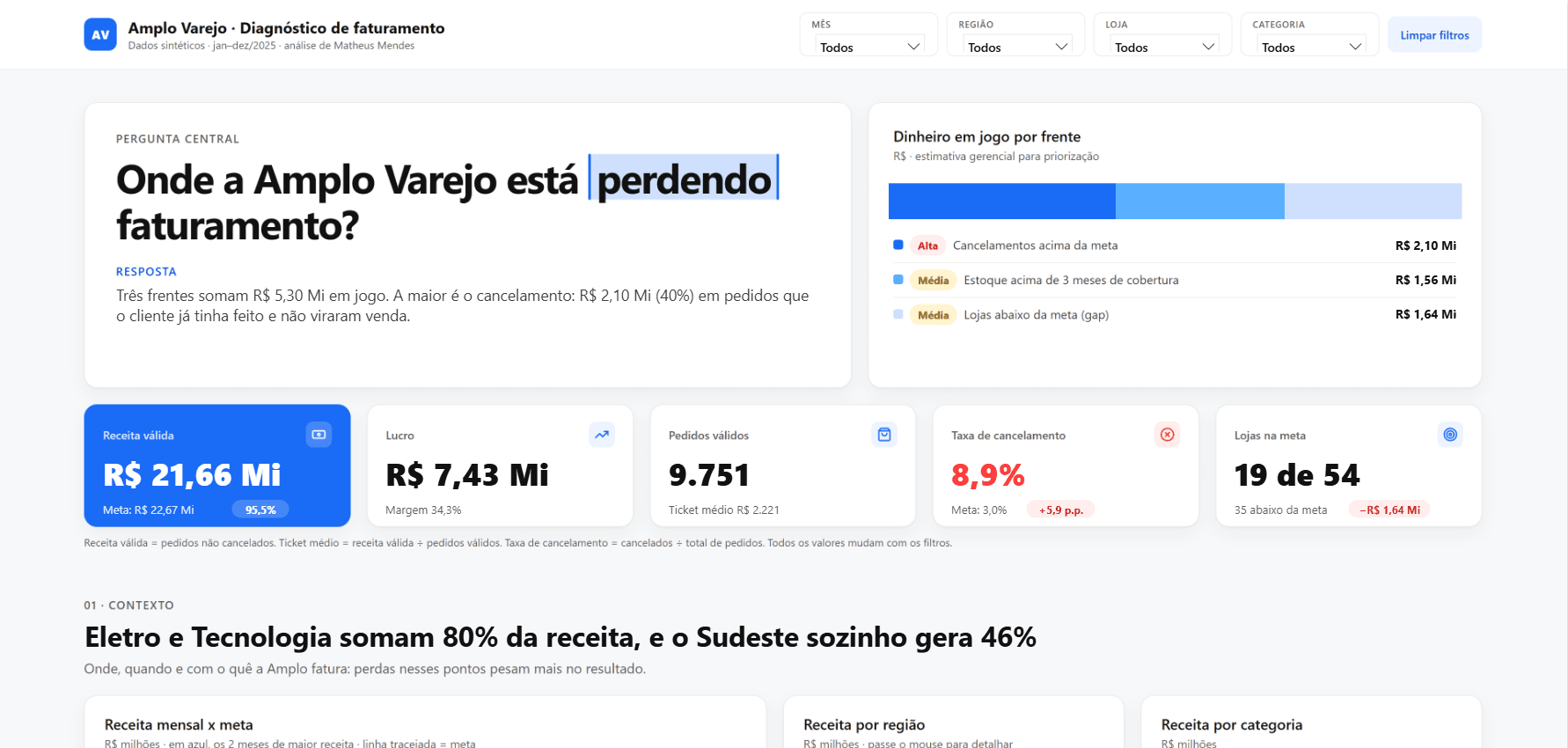Viewport: 1568px width, 748px height.
Task: Open the Mês filter dropdown
Action: pos(869,47)
